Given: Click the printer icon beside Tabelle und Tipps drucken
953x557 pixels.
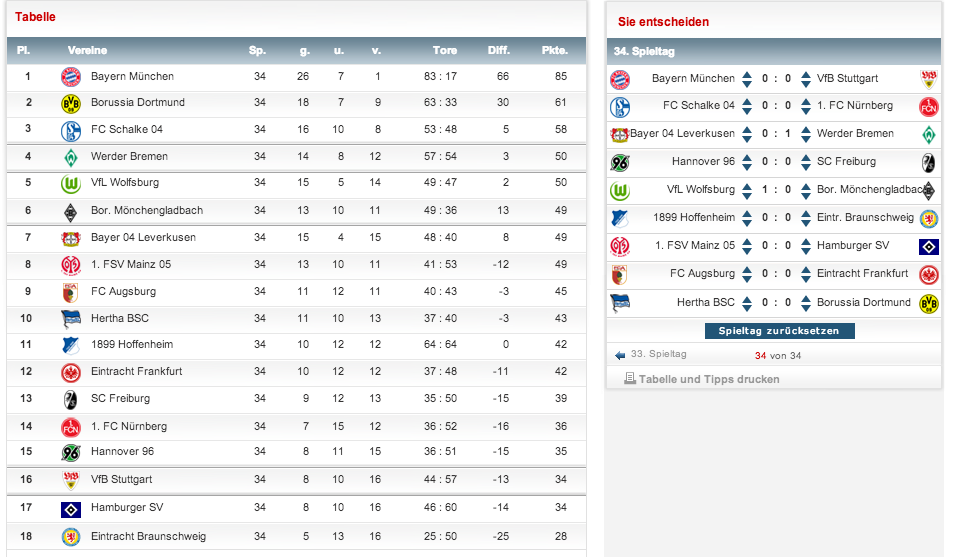Looking at the screenshot, I should pyautogui.click(x=630, y=379).
